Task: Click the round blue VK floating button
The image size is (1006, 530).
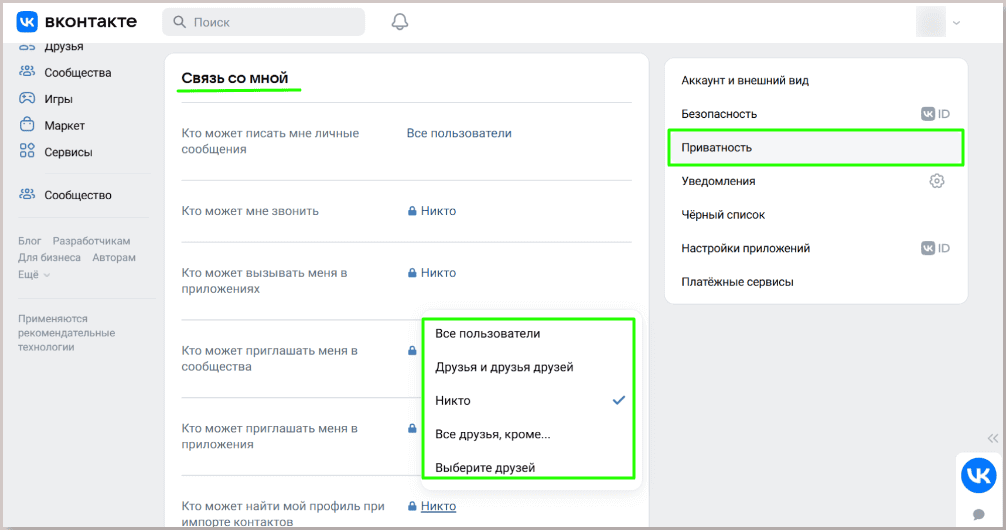Action: (978, 475)
